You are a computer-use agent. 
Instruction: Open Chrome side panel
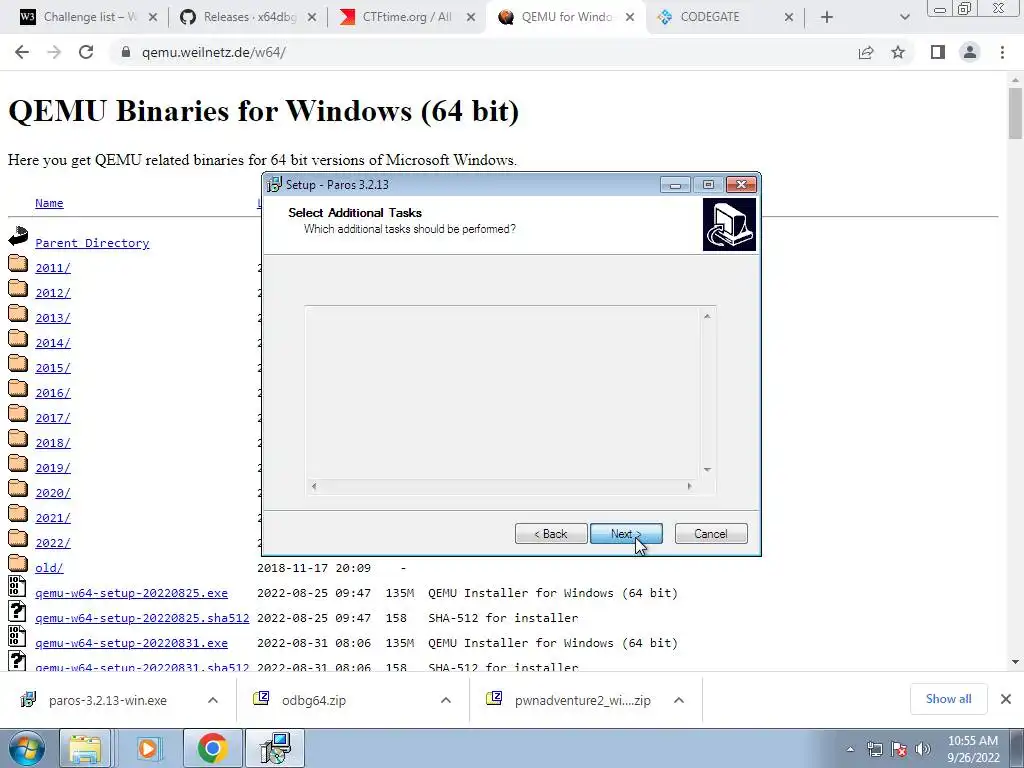coord(938,52)
